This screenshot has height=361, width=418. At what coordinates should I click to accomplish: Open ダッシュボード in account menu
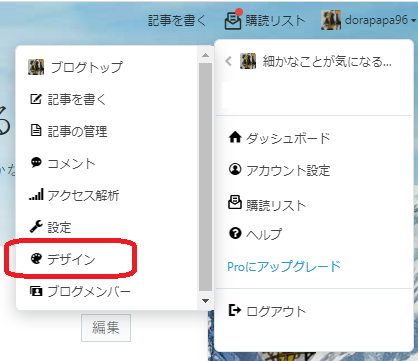(x=288, y=138)
